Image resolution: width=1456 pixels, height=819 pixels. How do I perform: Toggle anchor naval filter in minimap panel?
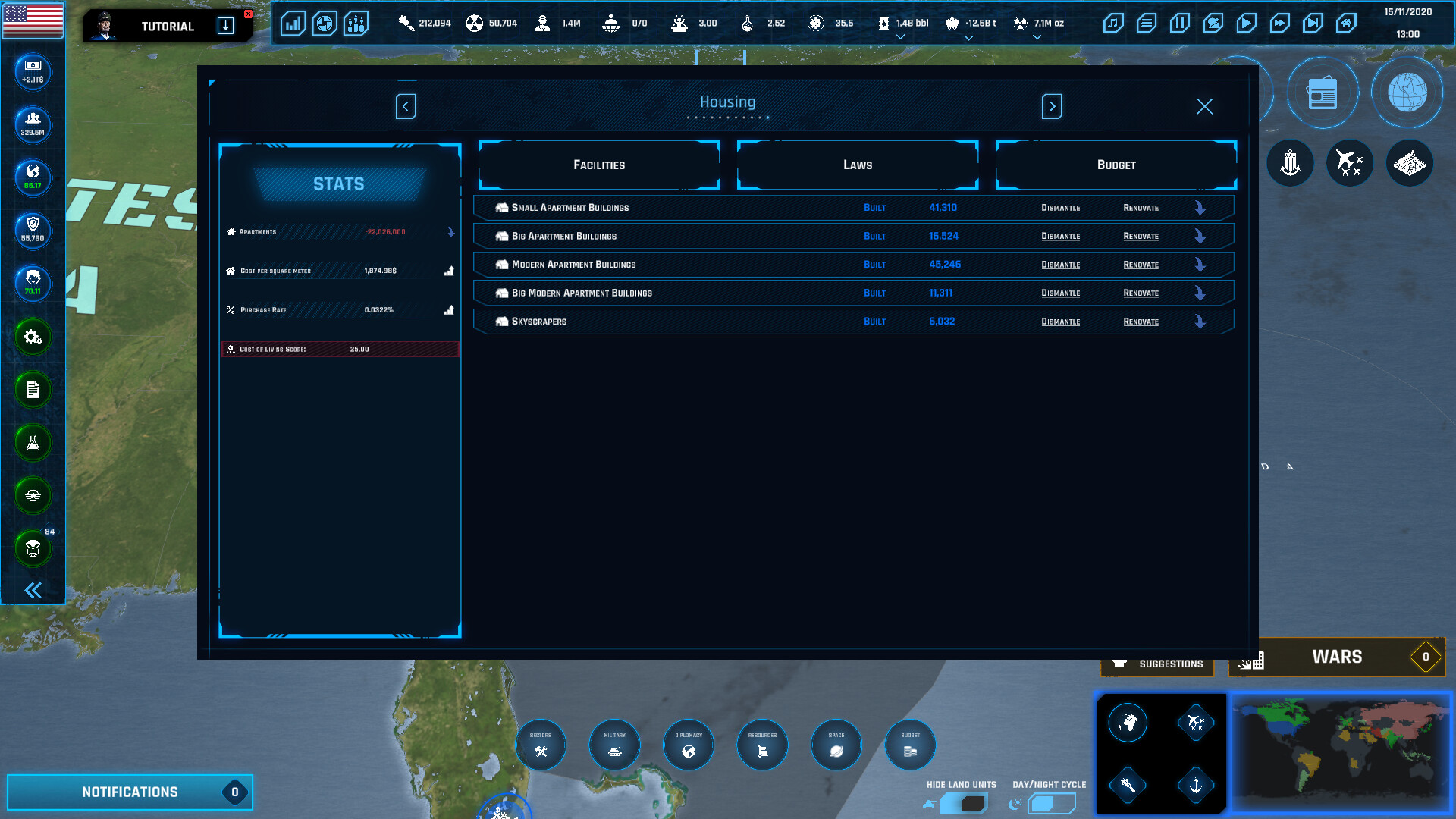[1196, 785]
